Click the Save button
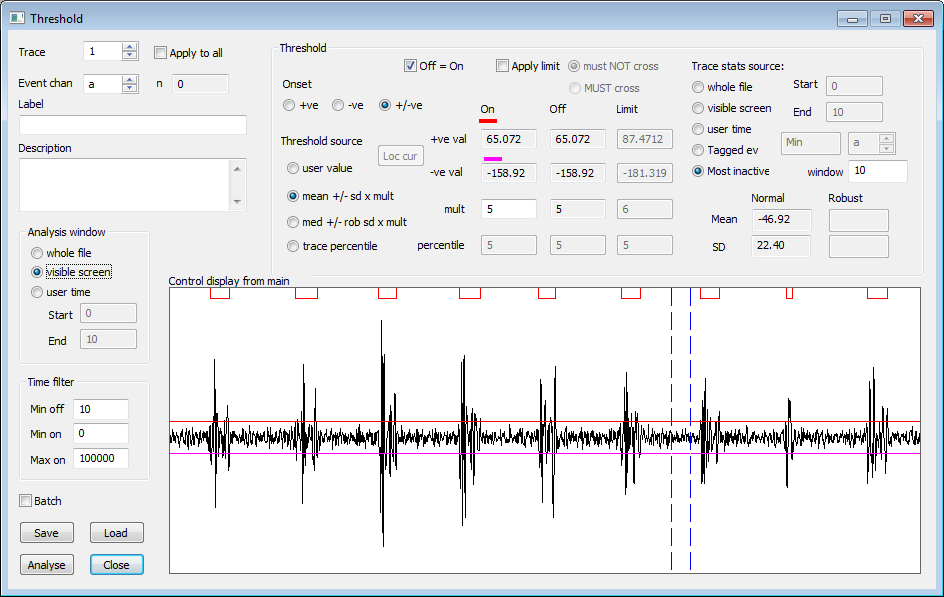 [x=46, y=533]
